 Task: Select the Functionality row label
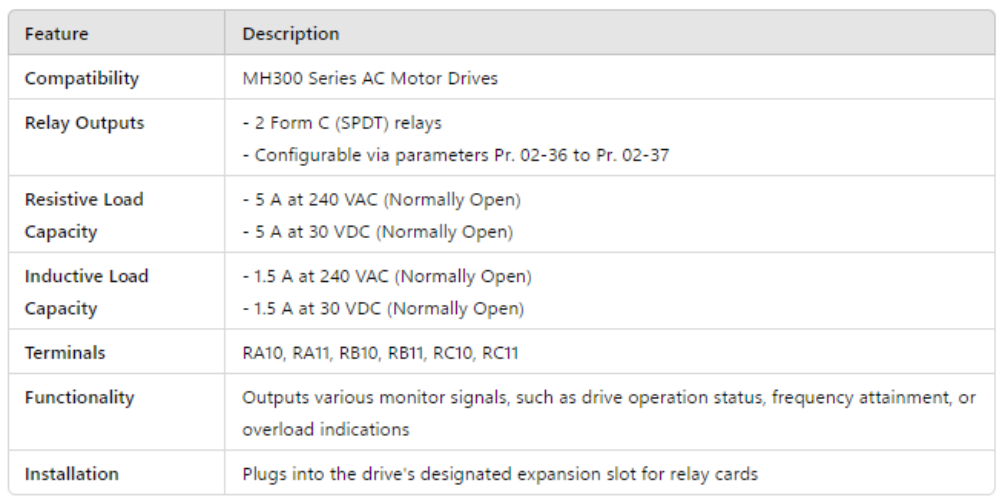pos(79,397)
